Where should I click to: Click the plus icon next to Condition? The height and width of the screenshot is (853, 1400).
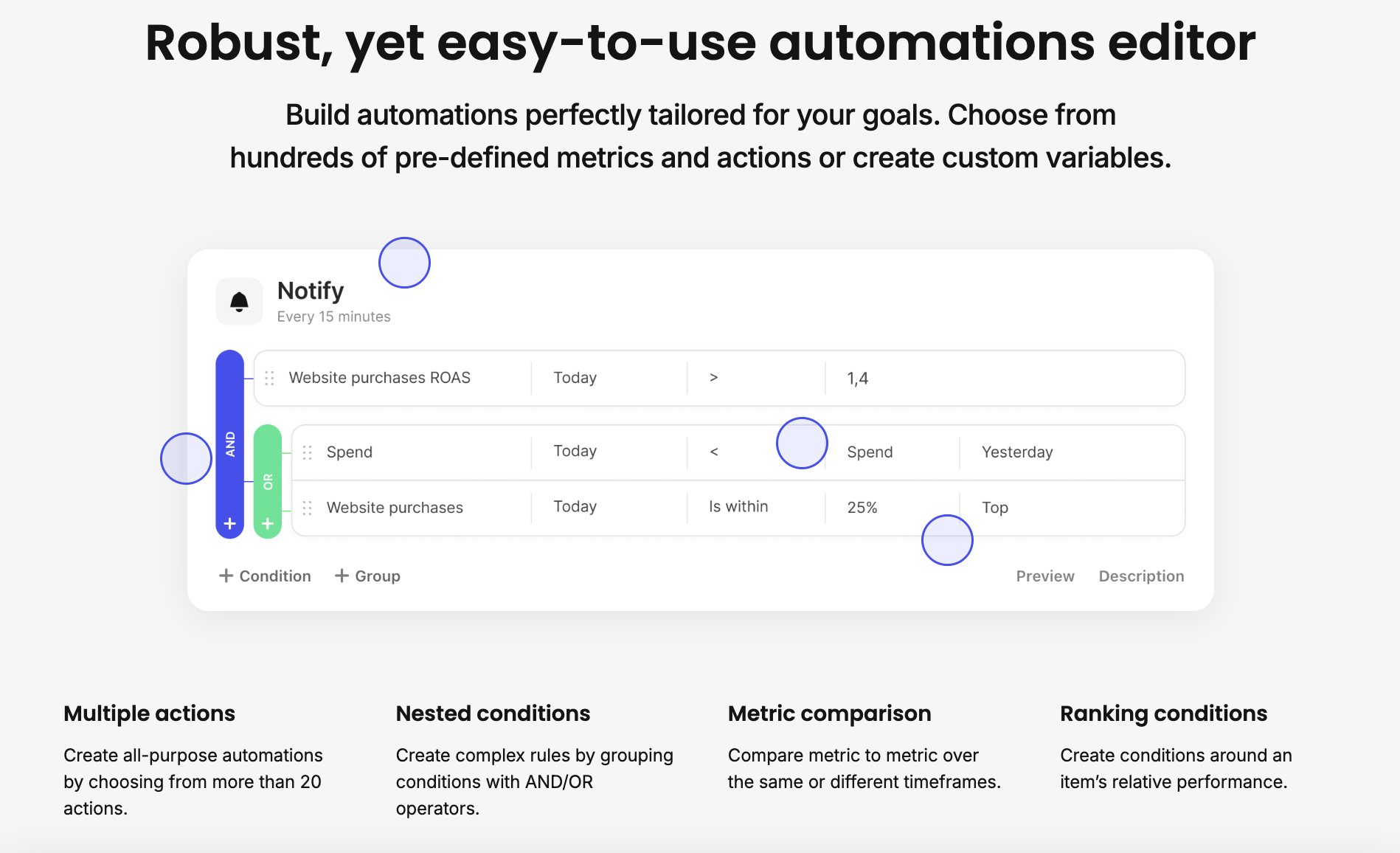(x=226, y=576)
